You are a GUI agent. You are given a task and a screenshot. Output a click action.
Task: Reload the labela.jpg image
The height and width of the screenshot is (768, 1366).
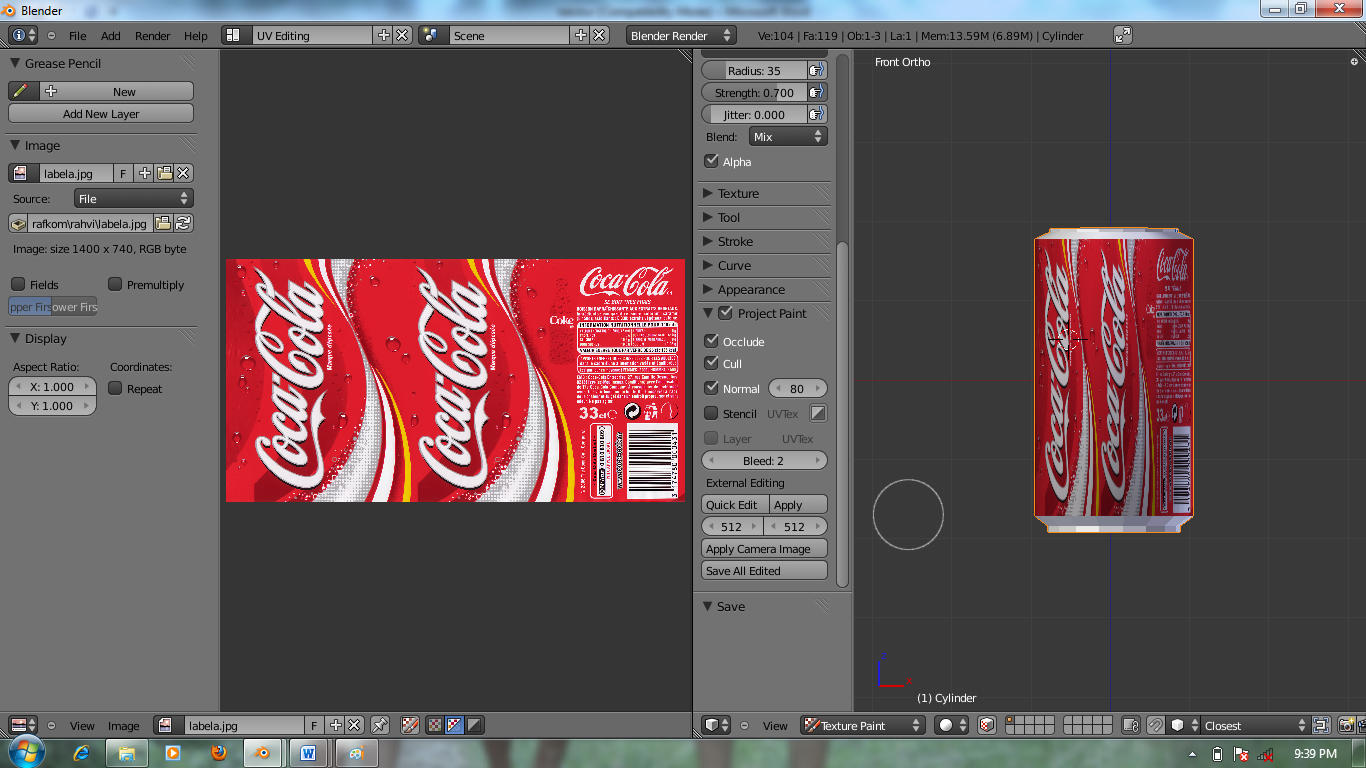(x=183, y=223)
